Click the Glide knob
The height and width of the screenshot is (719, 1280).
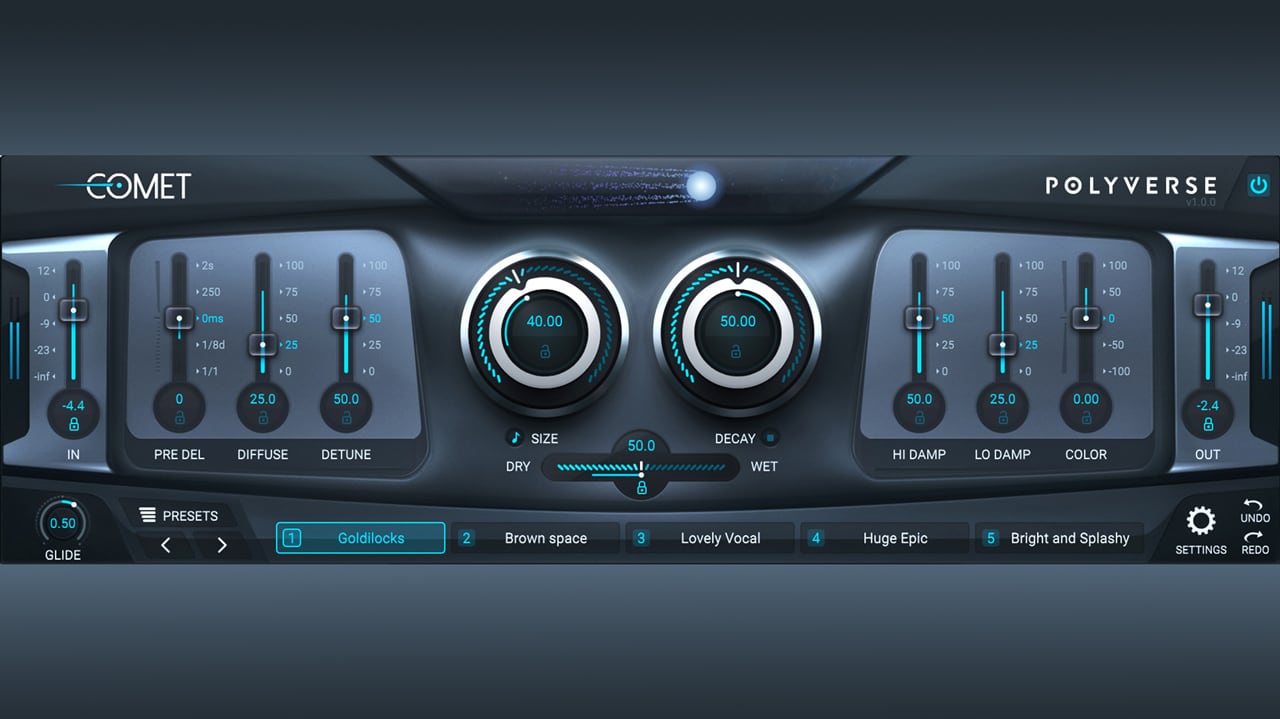coord(62,523)
